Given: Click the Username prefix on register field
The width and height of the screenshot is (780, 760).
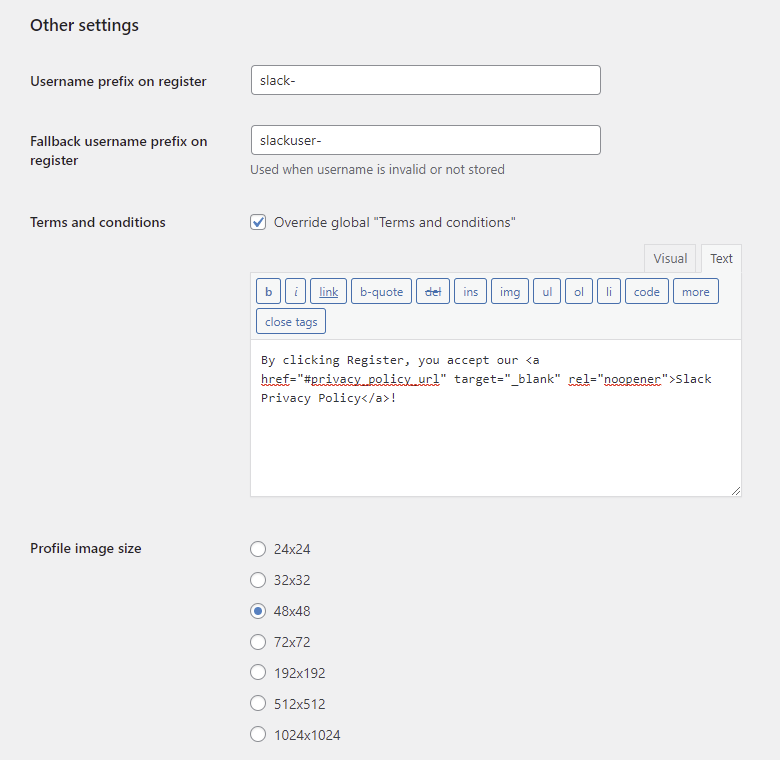Looking at the screenshot, I should [x=425, y=80].
